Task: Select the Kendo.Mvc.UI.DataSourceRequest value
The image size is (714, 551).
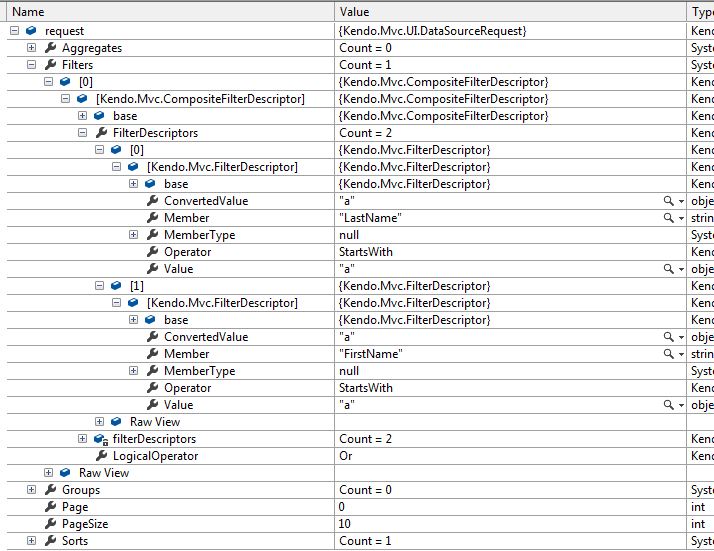Action: click(432, 31)
